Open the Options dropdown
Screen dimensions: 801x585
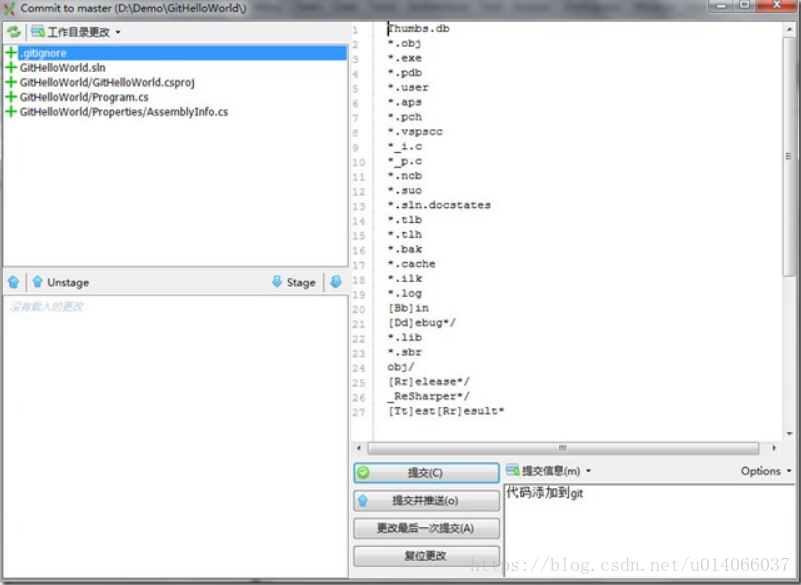(765, 471)
